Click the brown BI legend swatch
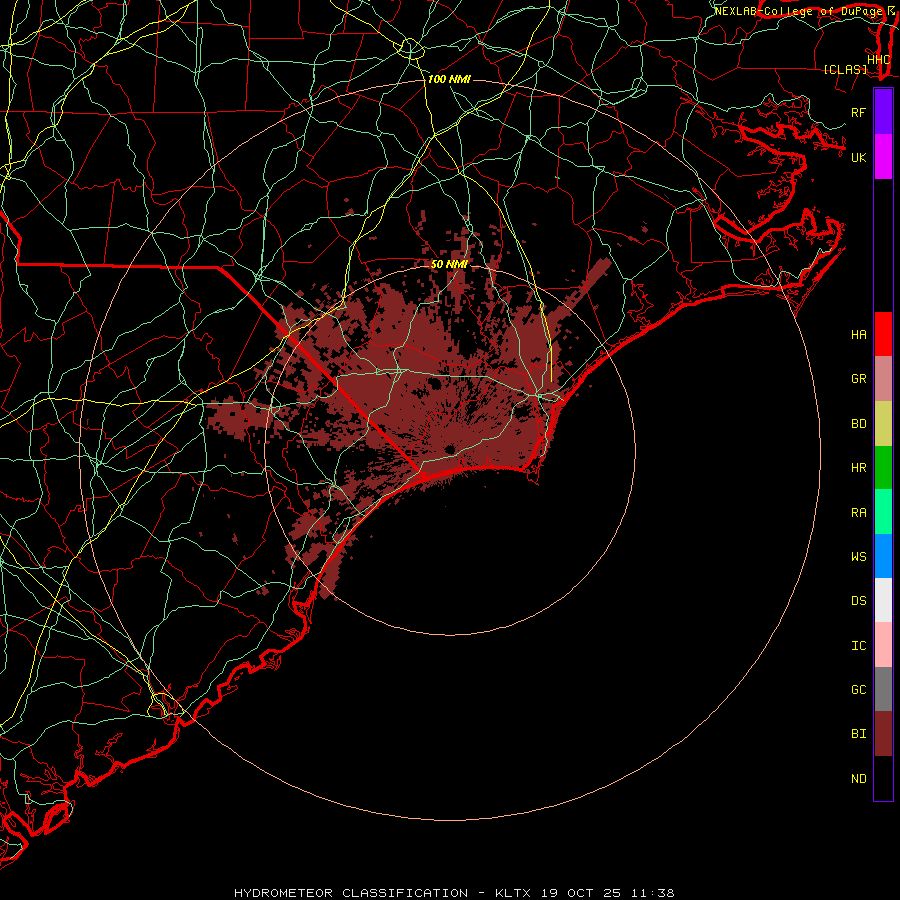 coord(883,734)
